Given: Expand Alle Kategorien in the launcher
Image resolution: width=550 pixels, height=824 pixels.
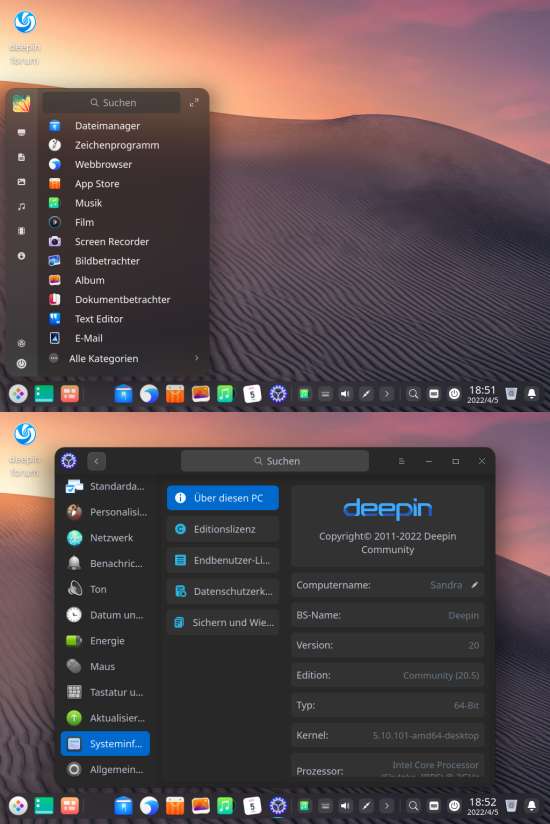Looking at the screenshot, I should tap(123, 358).
